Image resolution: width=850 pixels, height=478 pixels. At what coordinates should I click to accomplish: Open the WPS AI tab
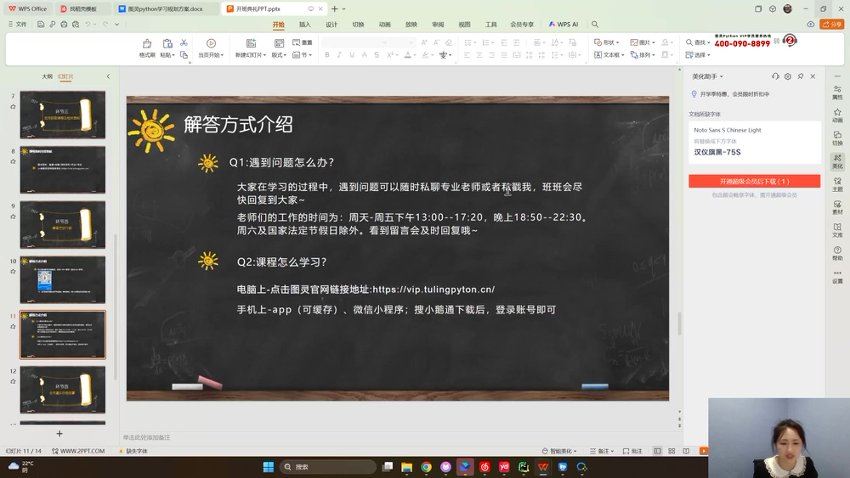point(564,24)
